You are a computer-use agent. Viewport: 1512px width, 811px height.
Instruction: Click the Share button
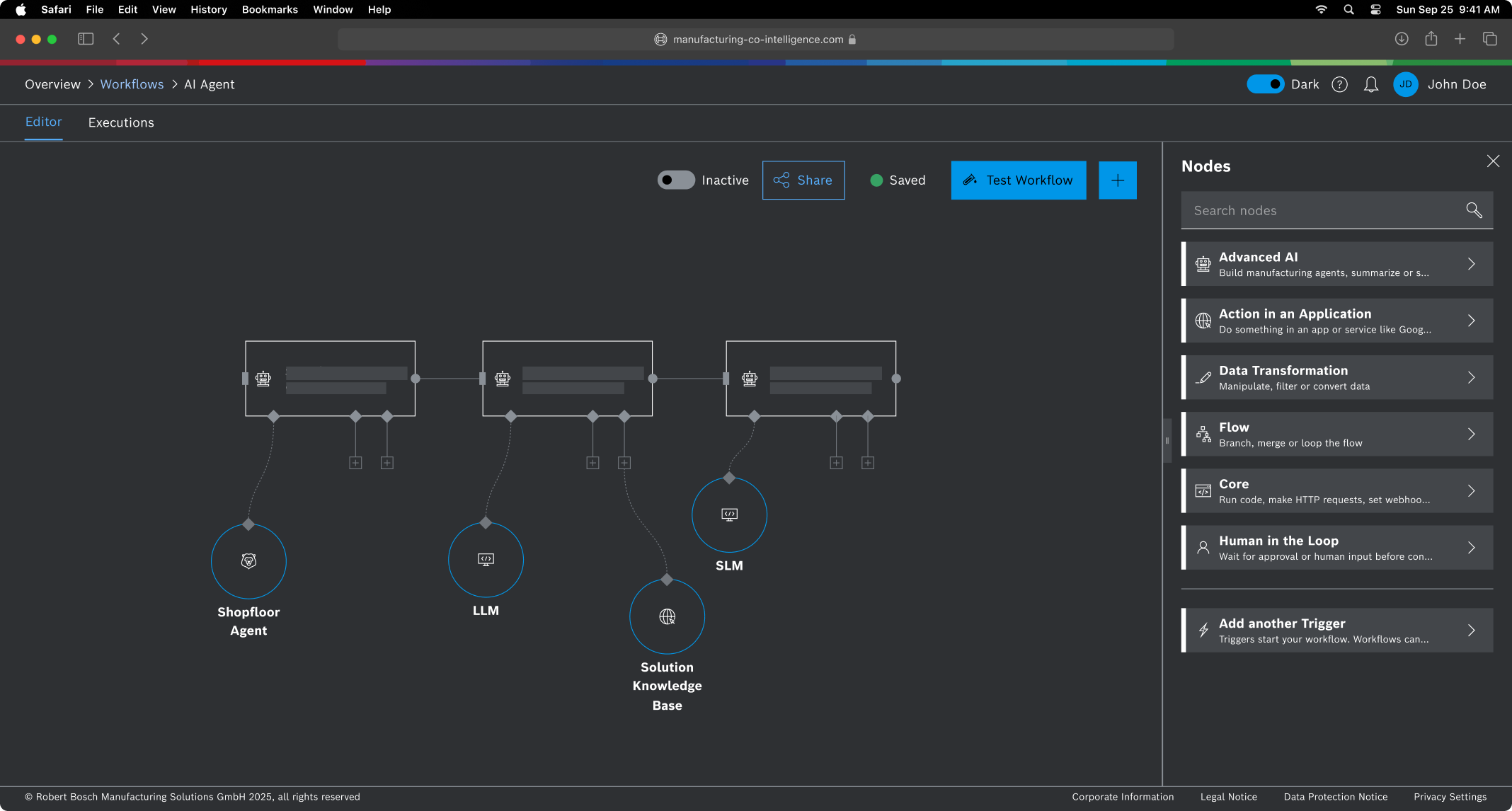click(803, 180)
